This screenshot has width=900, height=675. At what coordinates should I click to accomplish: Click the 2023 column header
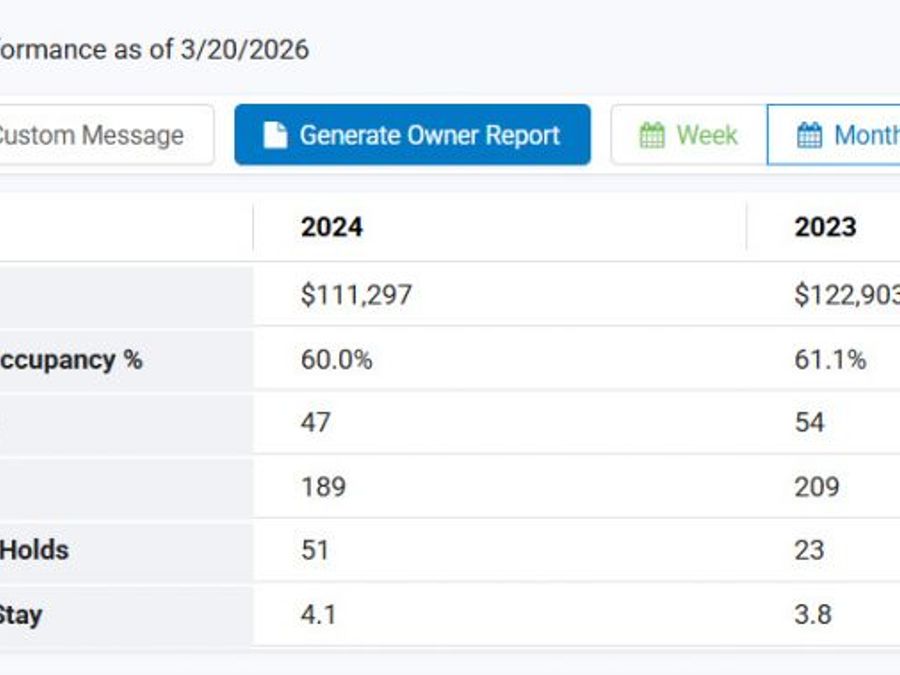click(x=825, y=227)
